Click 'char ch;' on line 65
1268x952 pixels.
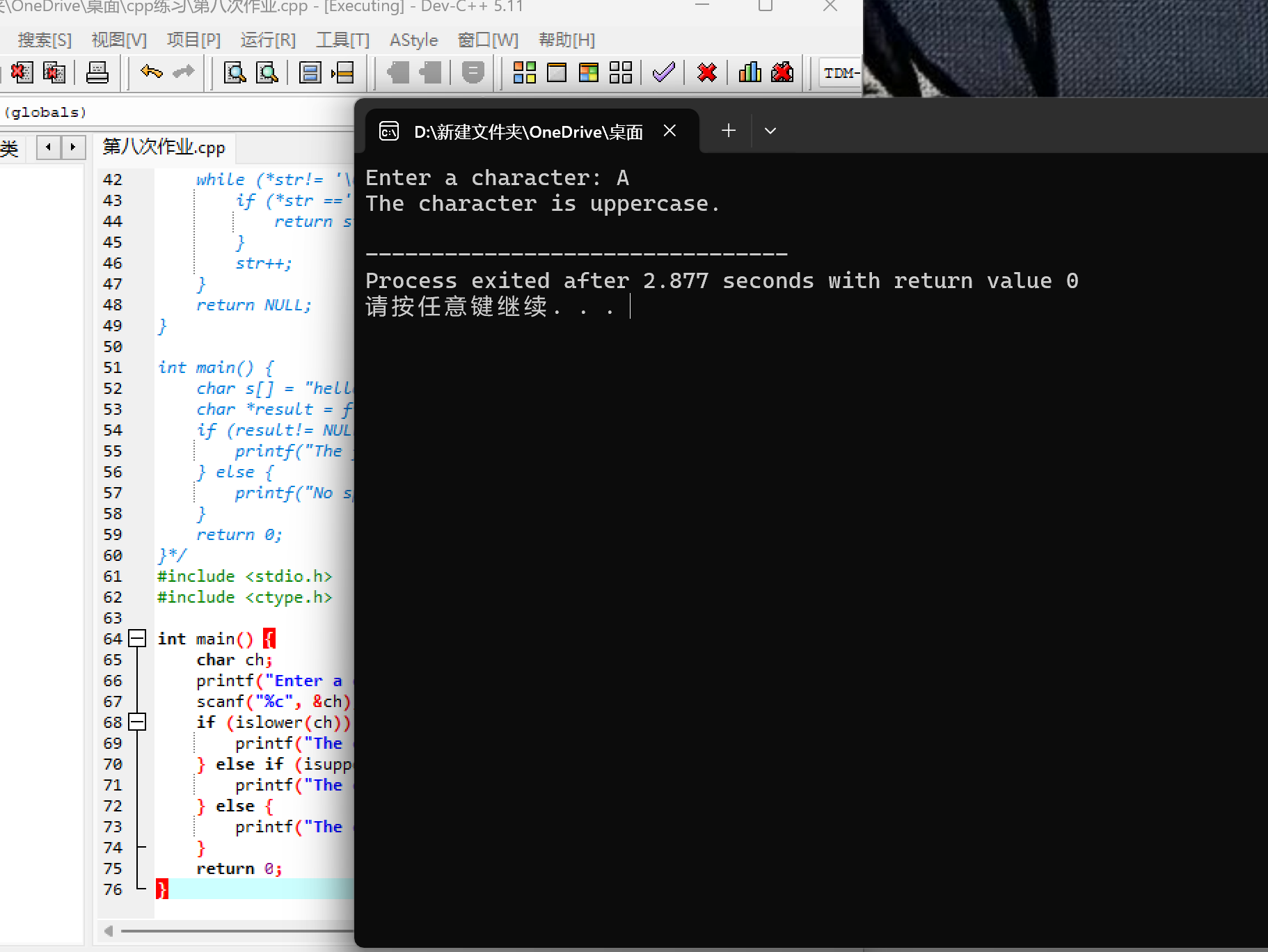click(x=235, y=660)
